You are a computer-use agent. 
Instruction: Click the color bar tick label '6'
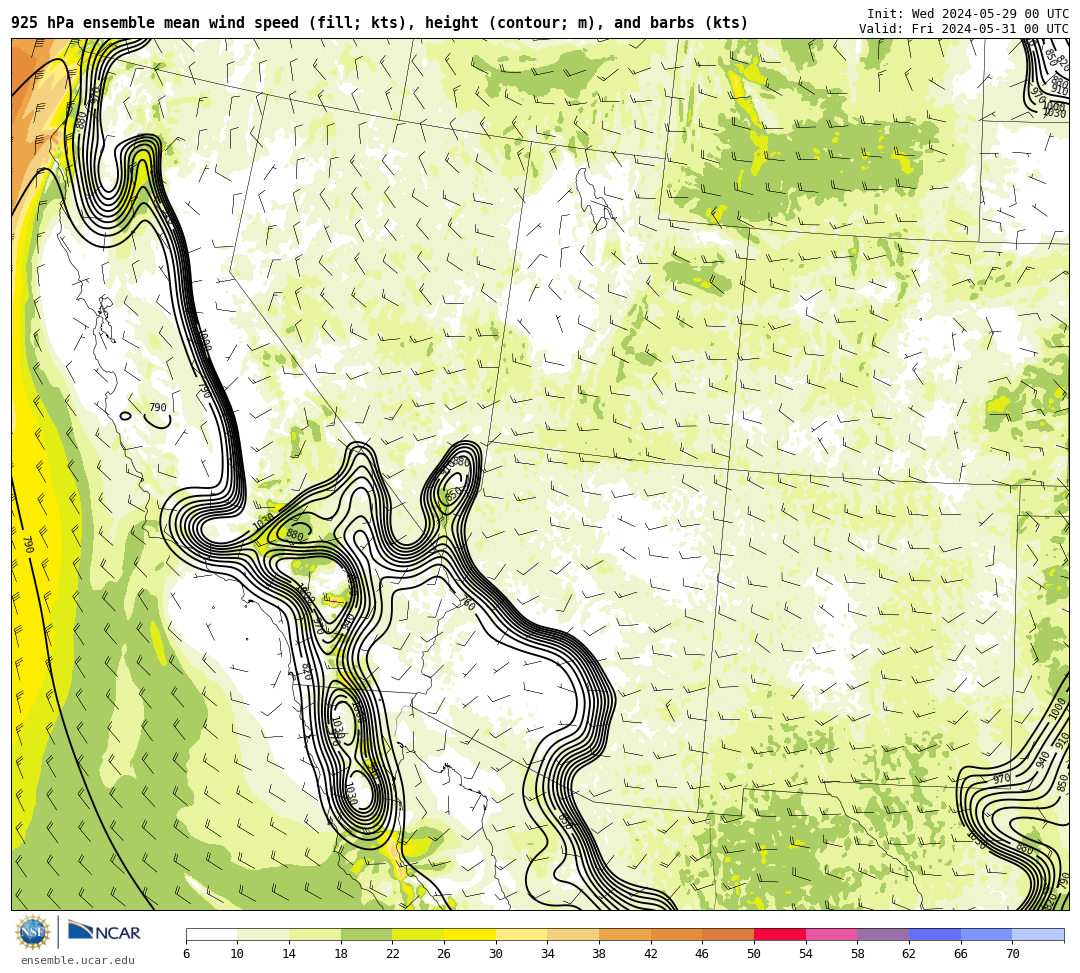coord(186,954)
